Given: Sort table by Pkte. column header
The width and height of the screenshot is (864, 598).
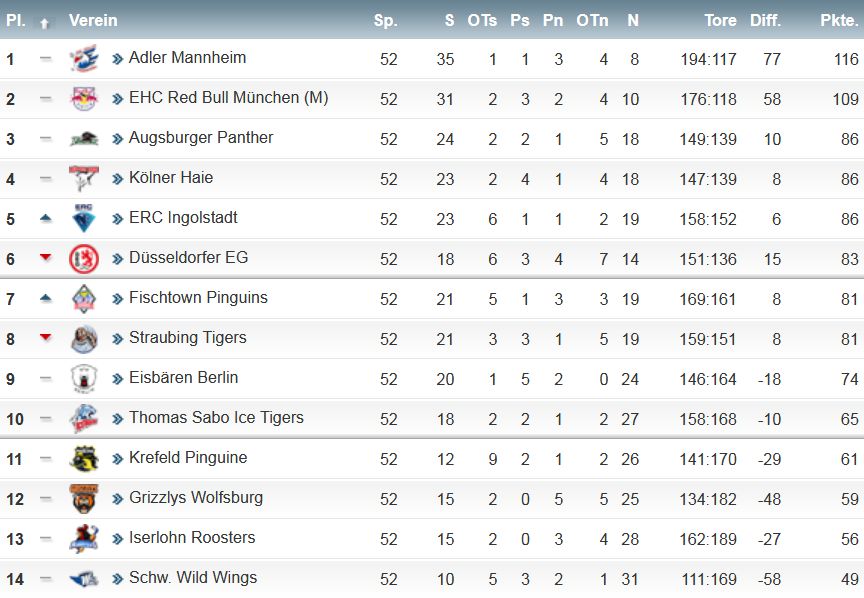Looking at the screenshot, I should pyautogui.click(x=839, y=20).
